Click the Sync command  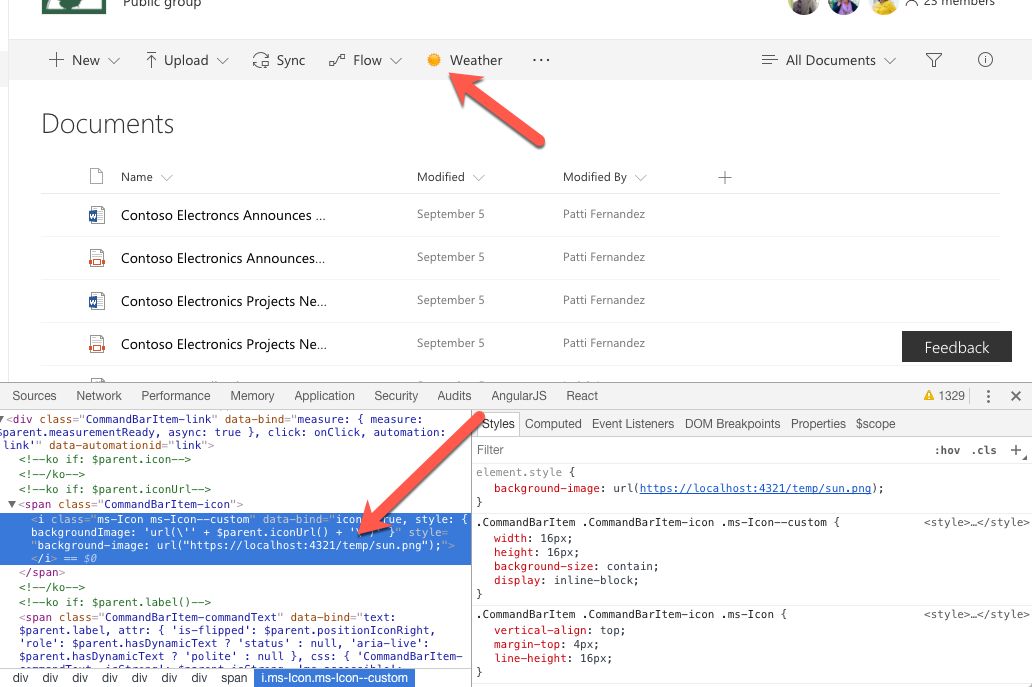coord(278,60)
